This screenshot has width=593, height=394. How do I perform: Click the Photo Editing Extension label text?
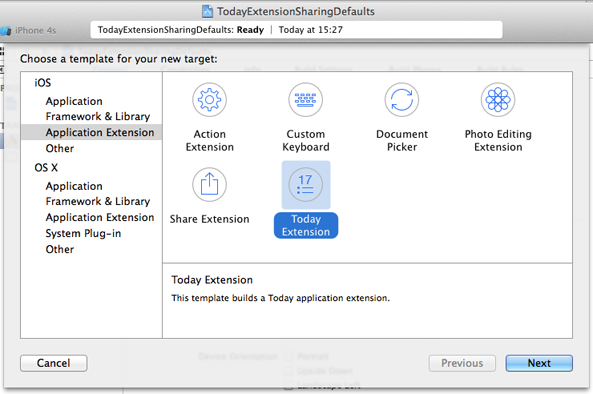click(498, 141)
